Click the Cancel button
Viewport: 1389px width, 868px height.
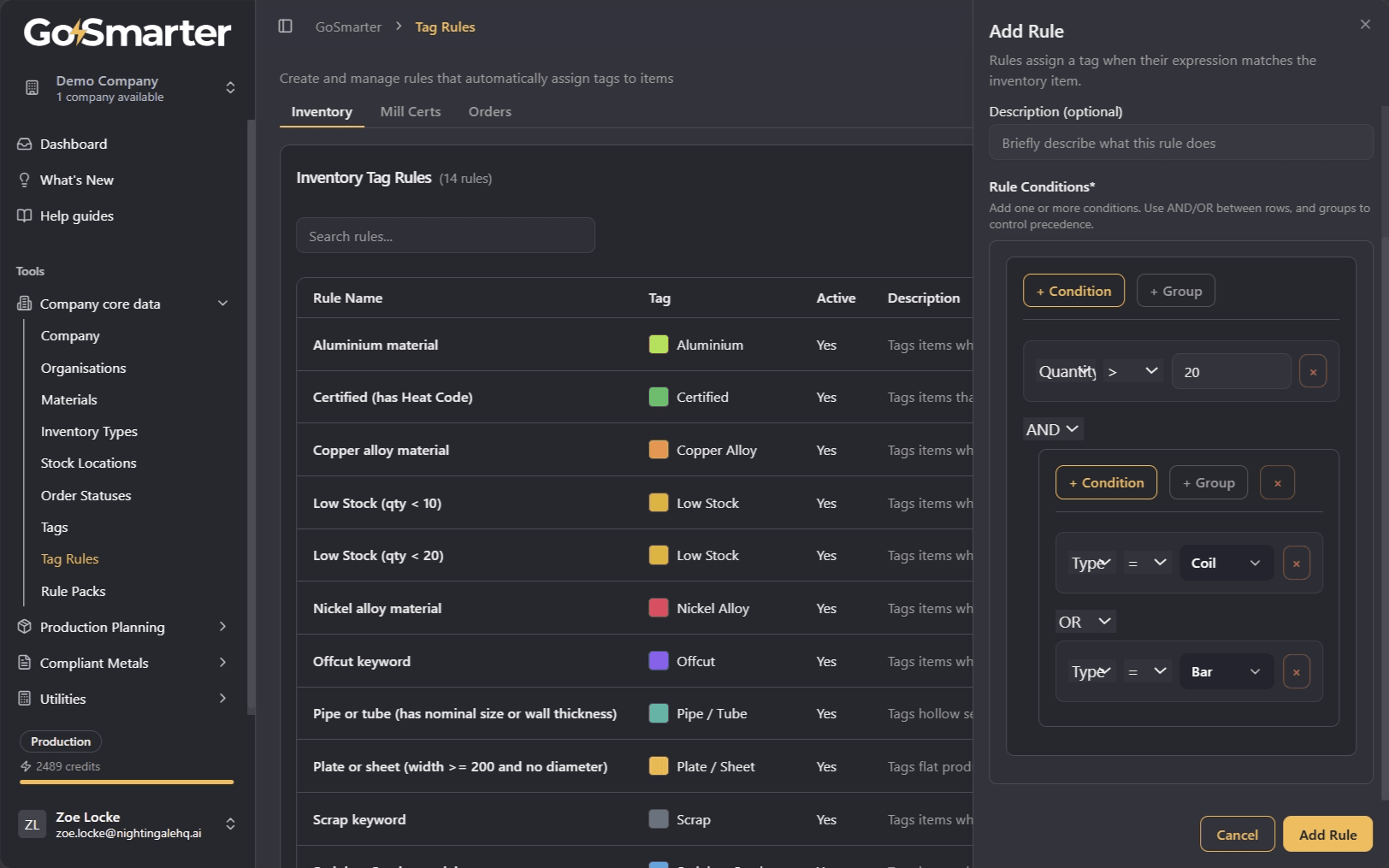[1237, 834]
